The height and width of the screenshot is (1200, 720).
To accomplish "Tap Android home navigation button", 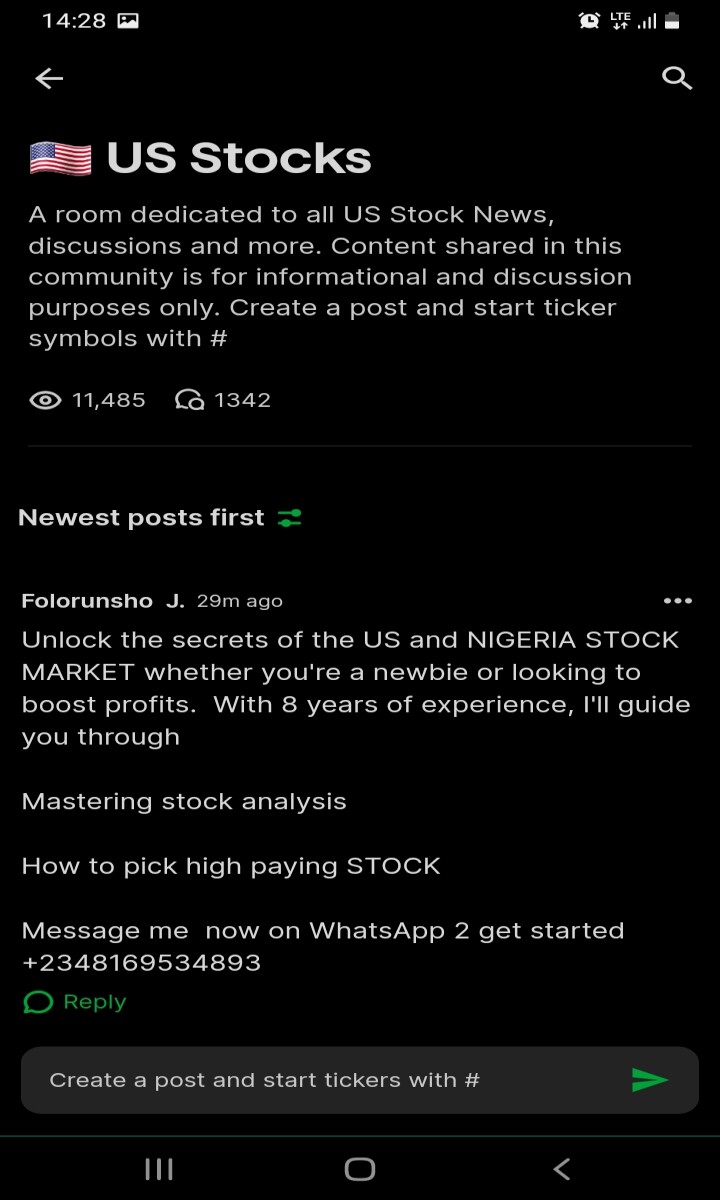I will pos(360,1168).
